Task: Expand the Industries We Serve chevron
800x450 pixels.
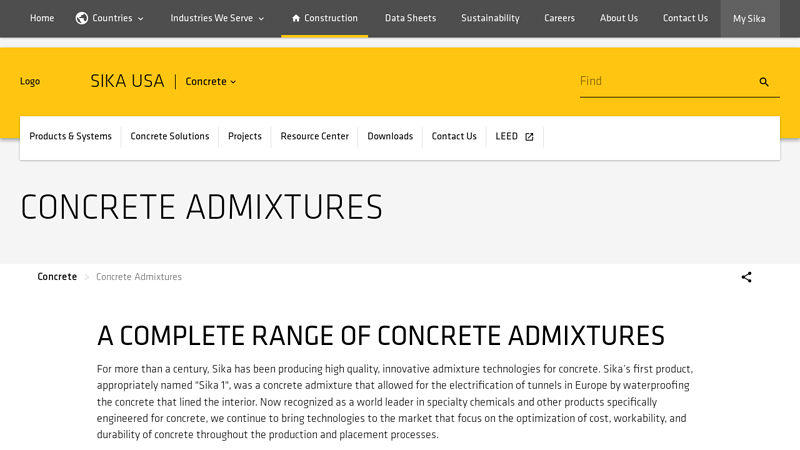Action: [261, 19]
